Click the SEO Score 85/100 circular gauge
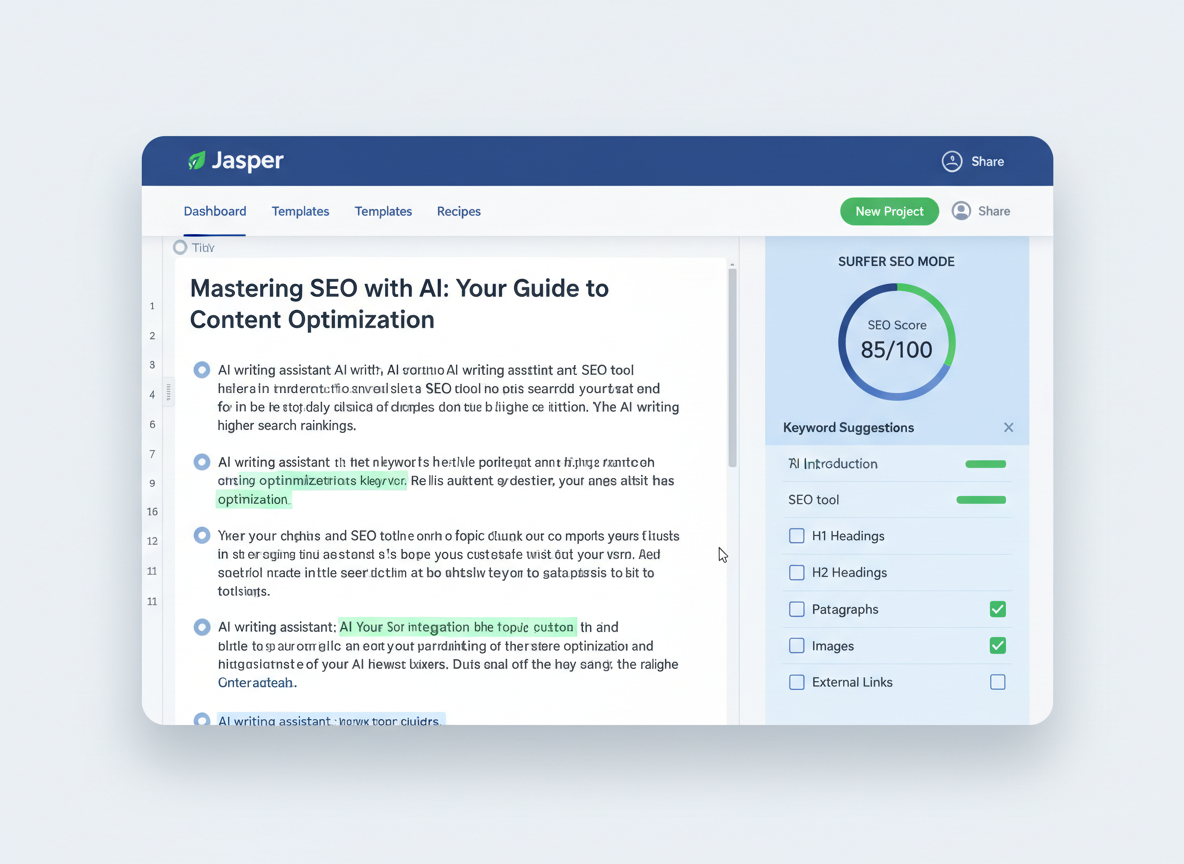 [x=896, y=342]
